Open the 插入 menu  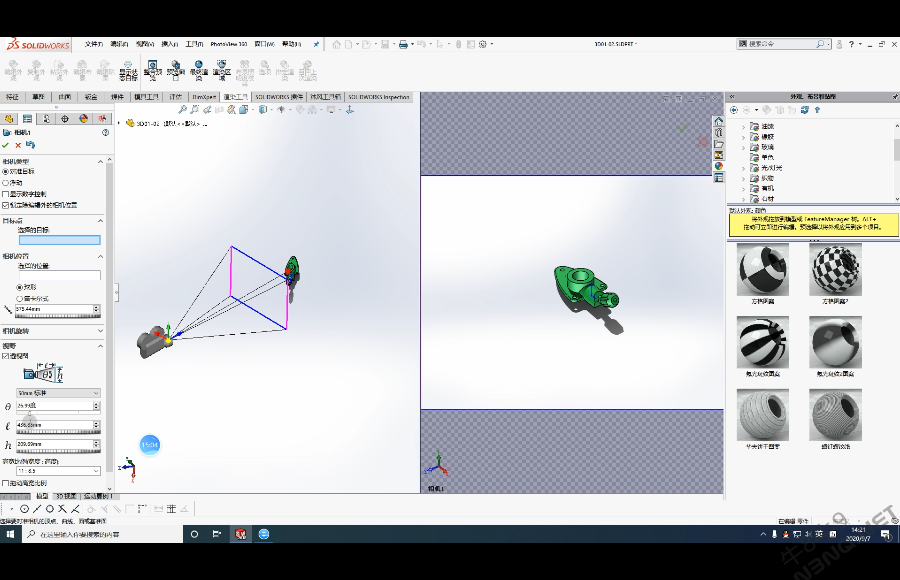click(169, 44)
